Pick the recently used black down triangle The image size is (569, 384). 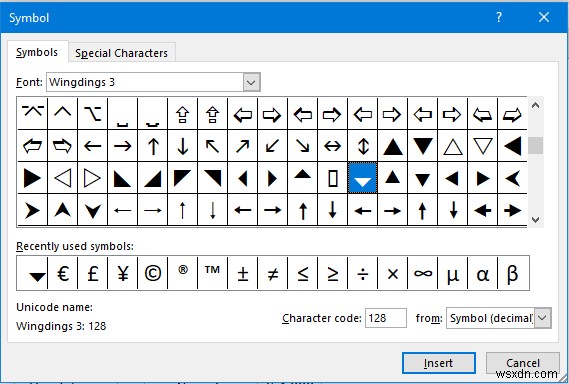pyautogui.click(x=32, y=273)
